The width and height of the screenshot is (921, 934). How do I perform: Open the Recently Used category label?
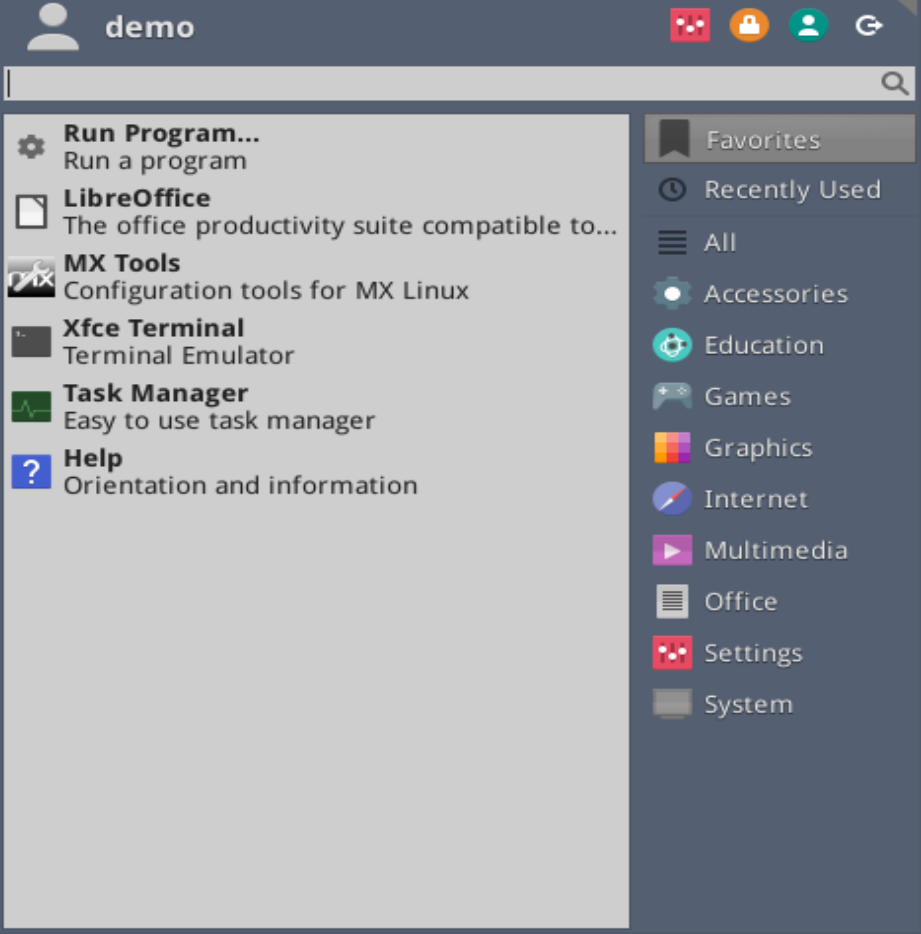[792, 190]
